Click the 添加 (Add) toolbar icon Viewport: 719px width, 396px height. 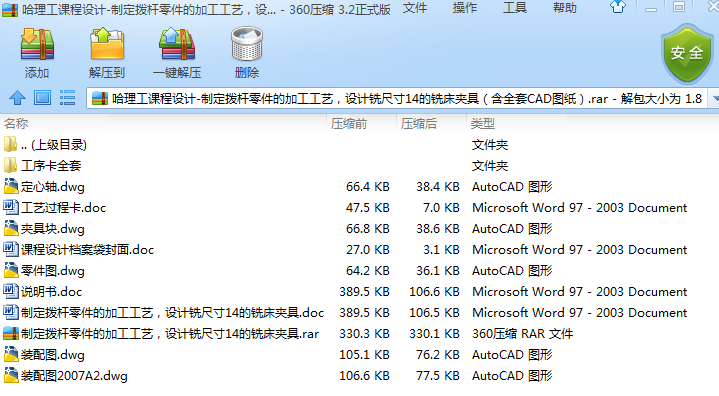[x=37, y=44]
